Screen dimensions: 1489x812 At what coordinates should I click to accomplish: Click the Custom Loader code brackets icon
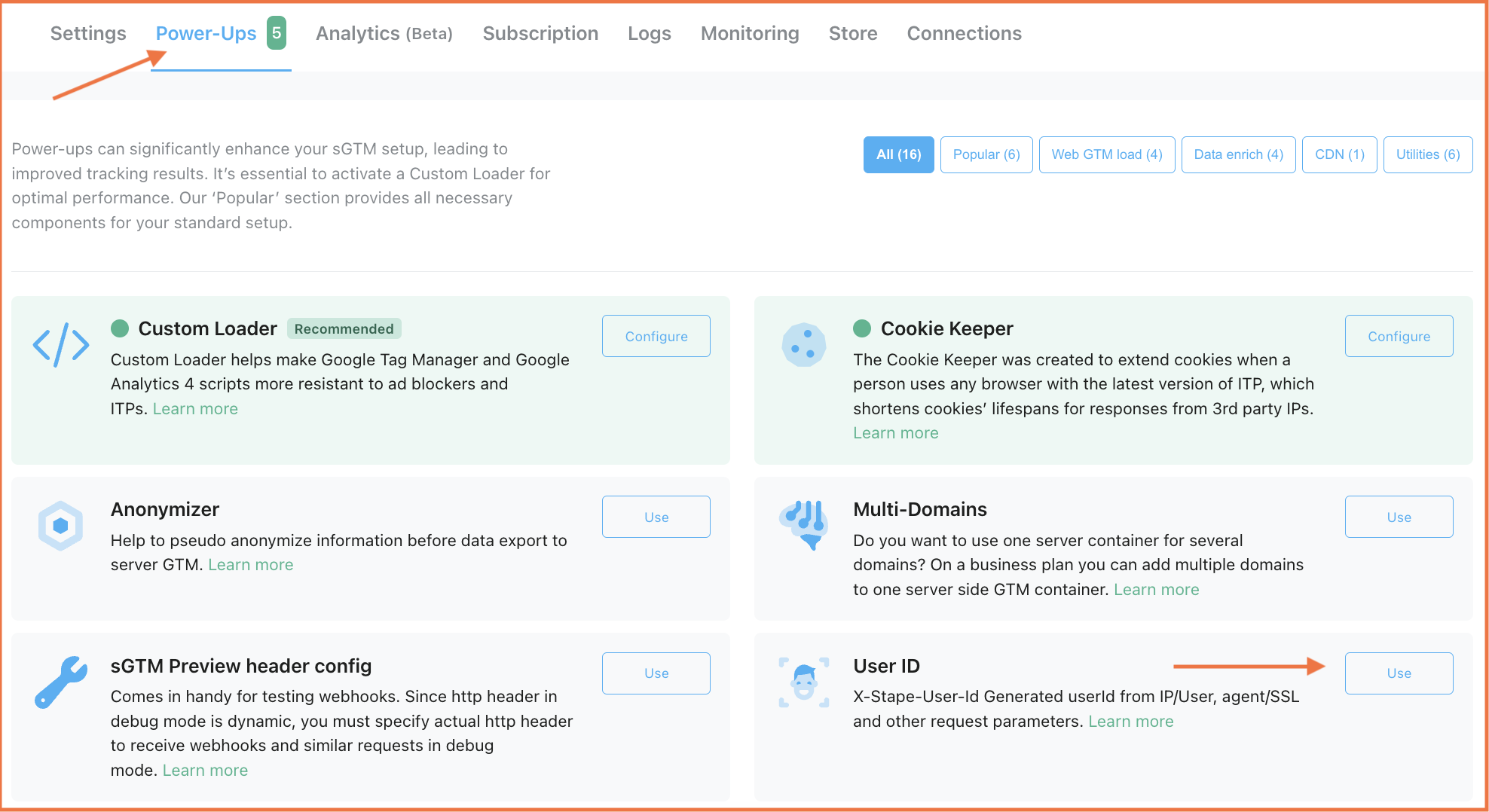click(60, 345)
